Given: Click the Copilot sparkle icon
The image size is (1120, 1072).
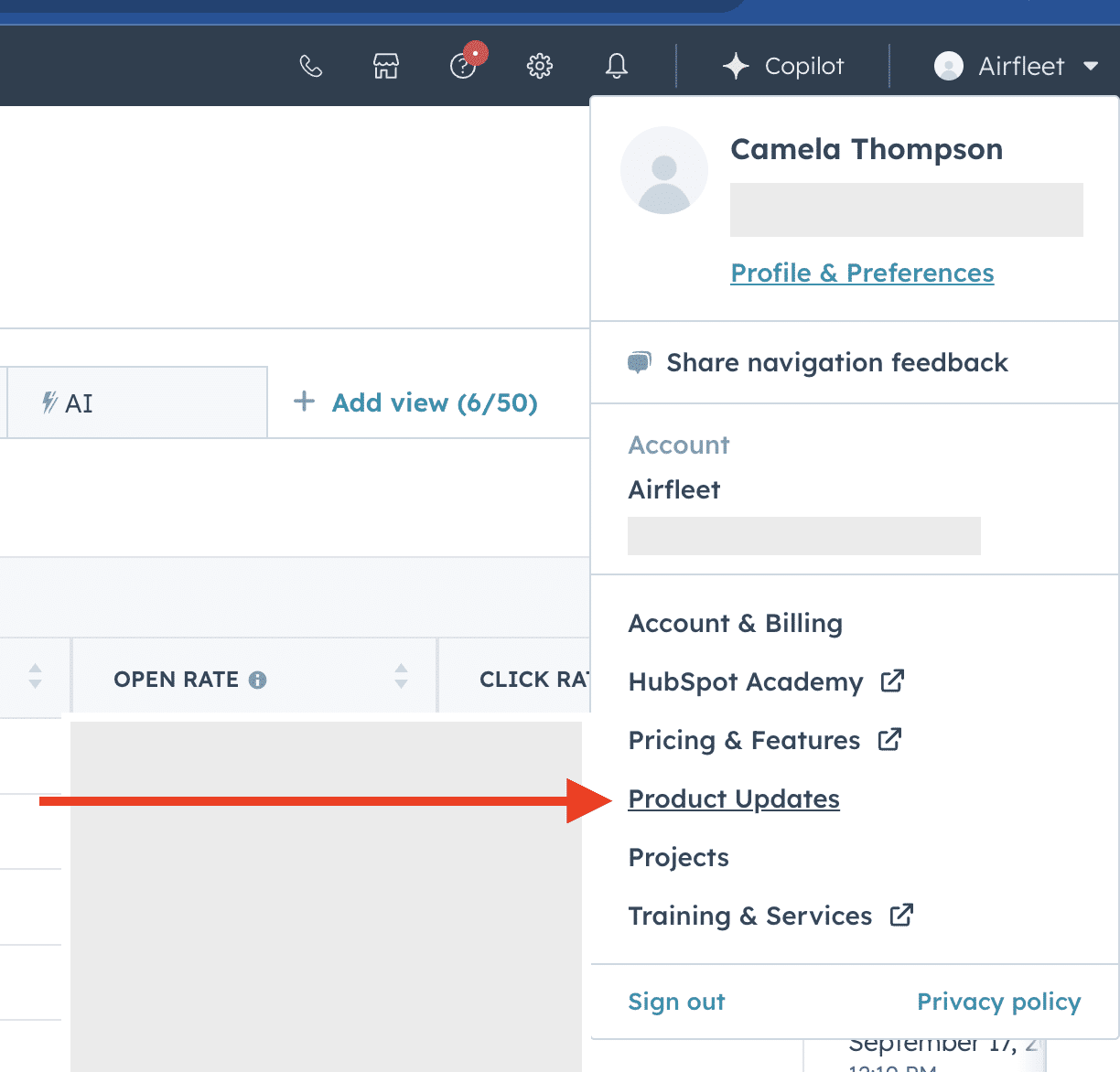Looking at the screenshot, I should pos(736,66).
